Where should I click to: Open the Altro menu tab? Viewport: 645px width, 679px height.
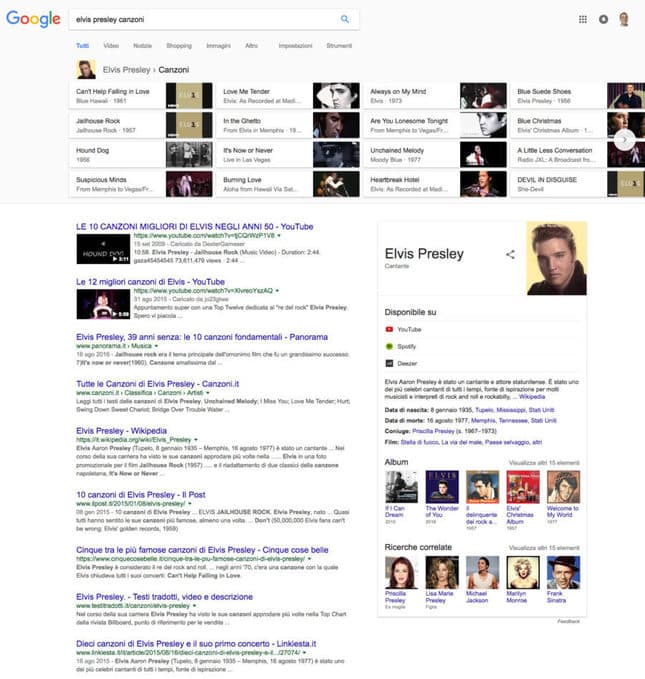tap(251, 45)
